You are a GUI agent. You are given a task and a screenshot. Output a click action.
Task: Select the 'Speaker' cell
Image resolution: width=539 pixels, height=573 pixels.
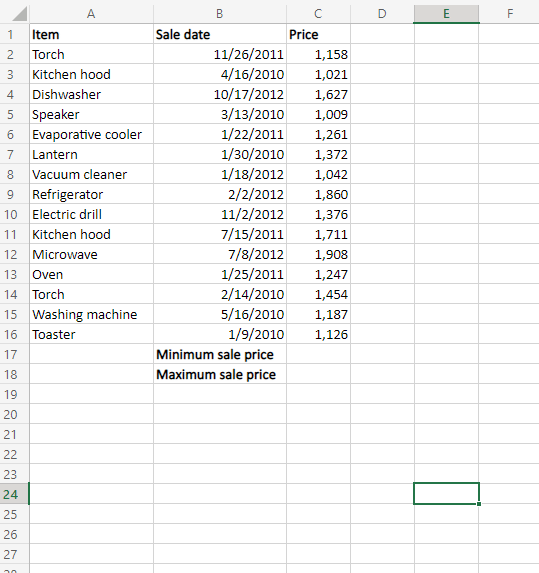click(91, 114)
